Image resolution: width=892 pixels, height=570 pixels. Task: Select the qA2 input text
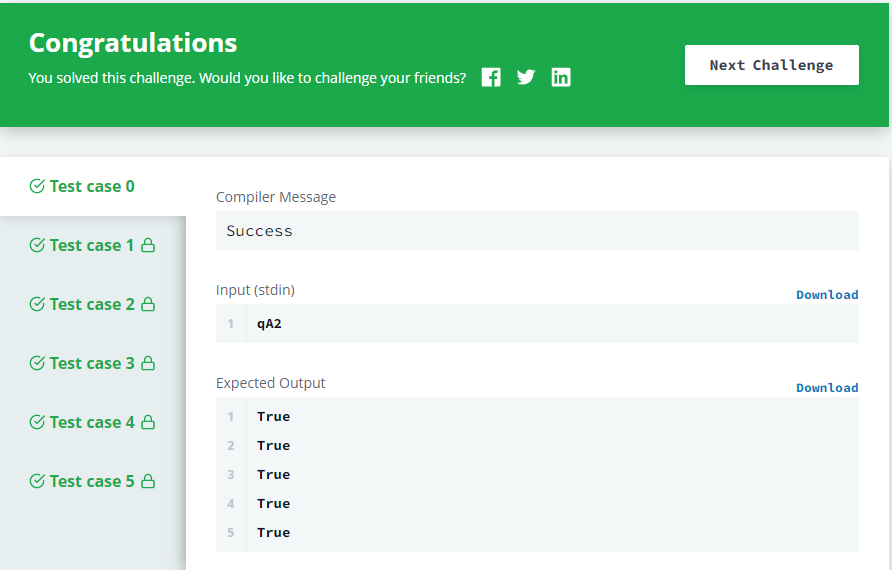click(x=269, y=324)
